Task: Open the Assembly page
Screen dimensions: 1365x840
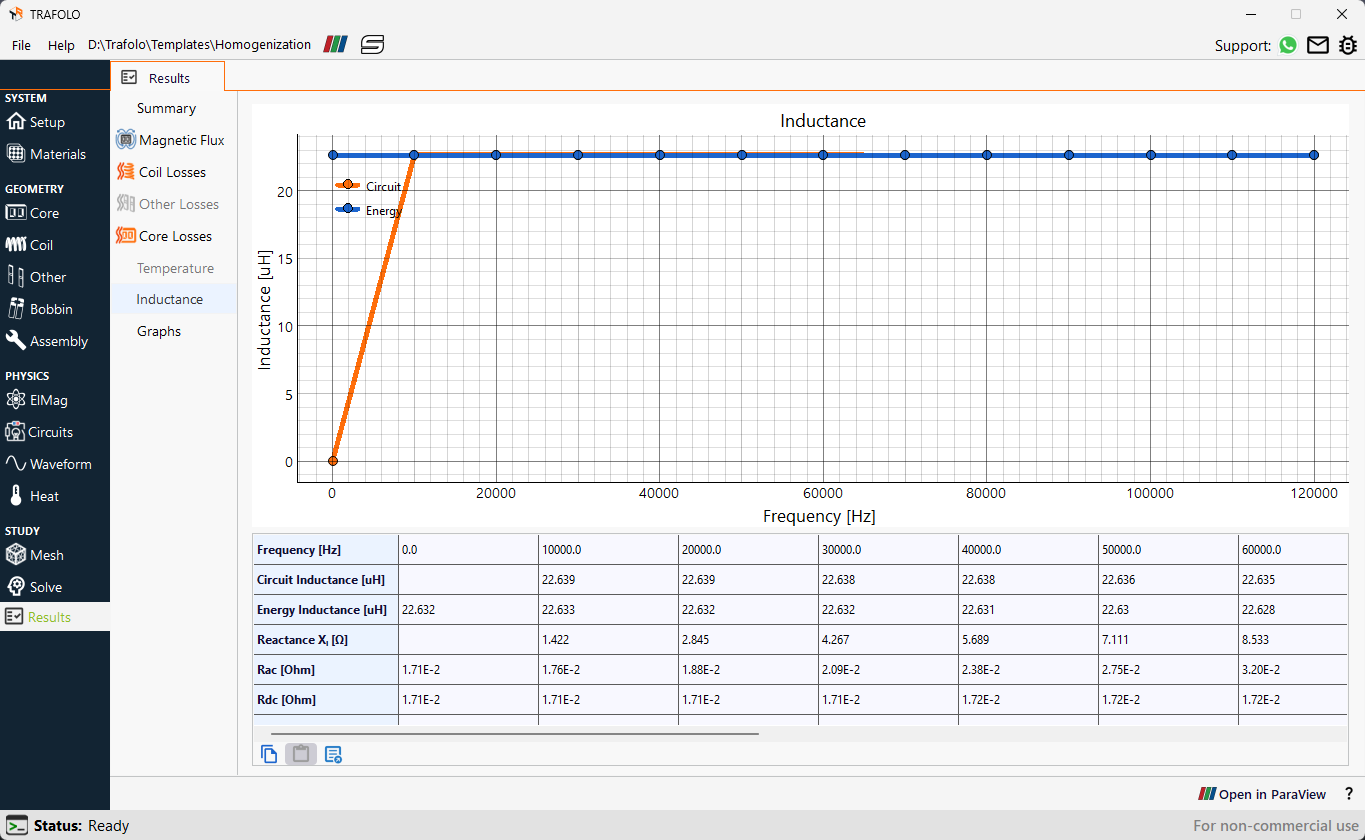Action: click(47, 341)
